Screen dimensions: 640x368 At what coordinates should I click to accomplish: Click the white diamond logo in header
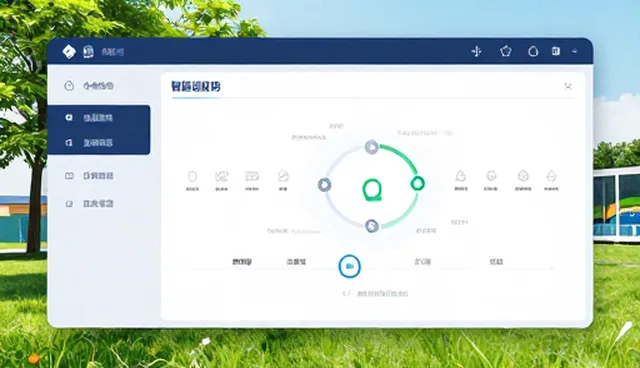pyautogui.click(x=69, y=51)
